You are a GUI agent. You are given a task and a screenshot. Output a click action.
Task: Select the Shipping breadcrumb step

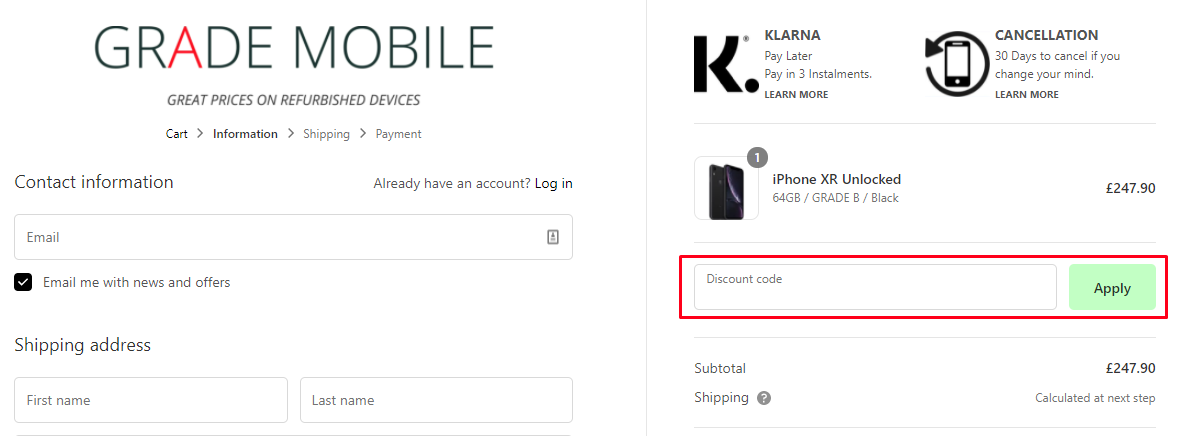326,134
